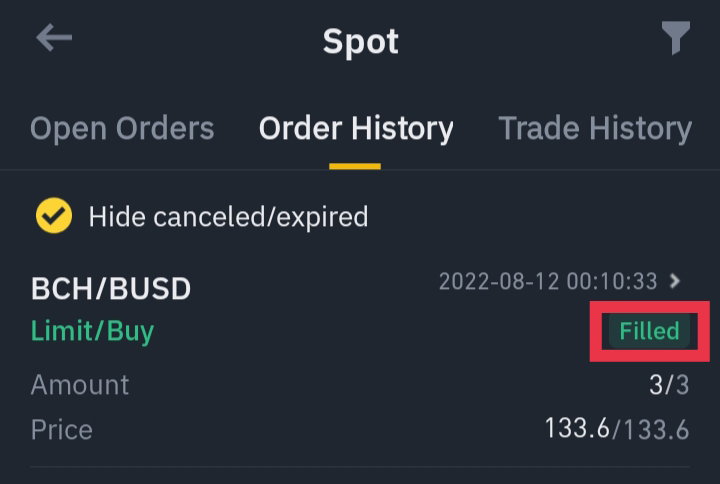This screenshot has width=720, height=484.
Task: Click the yellow underline beneath Order History
Action: click(355, 166)
